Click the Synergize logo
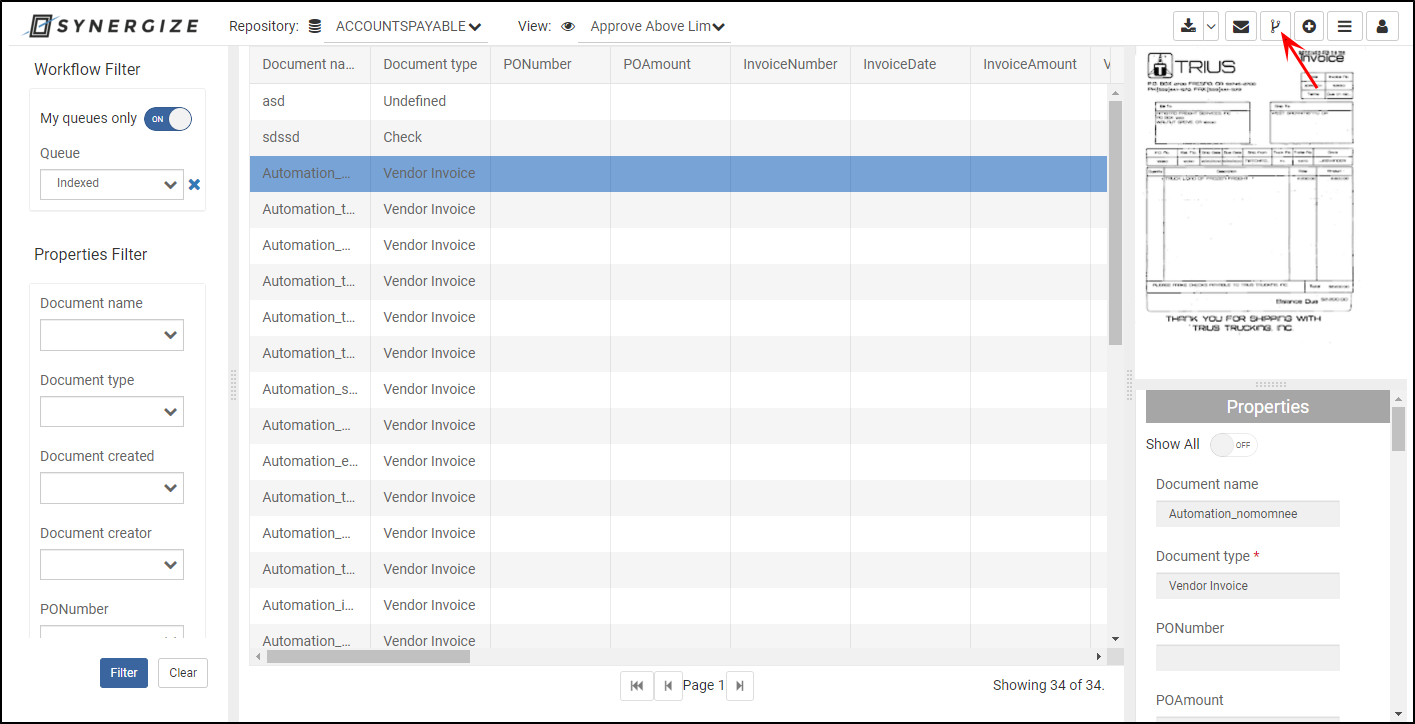Viewport: 1415px width, 724px height. (113, 26)
